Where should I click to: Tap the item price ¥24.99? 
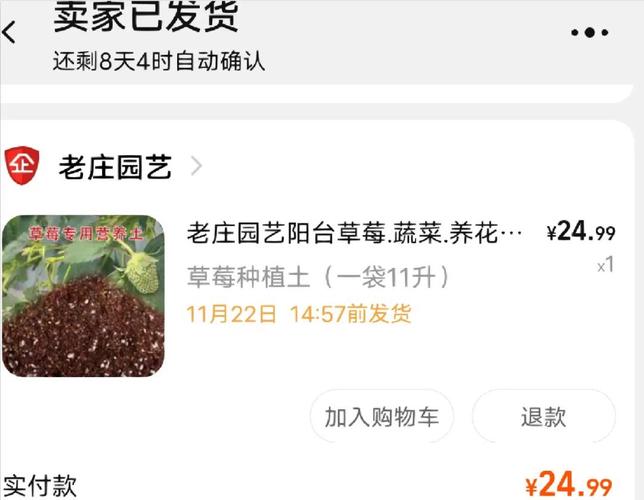[x=581, y=231]
